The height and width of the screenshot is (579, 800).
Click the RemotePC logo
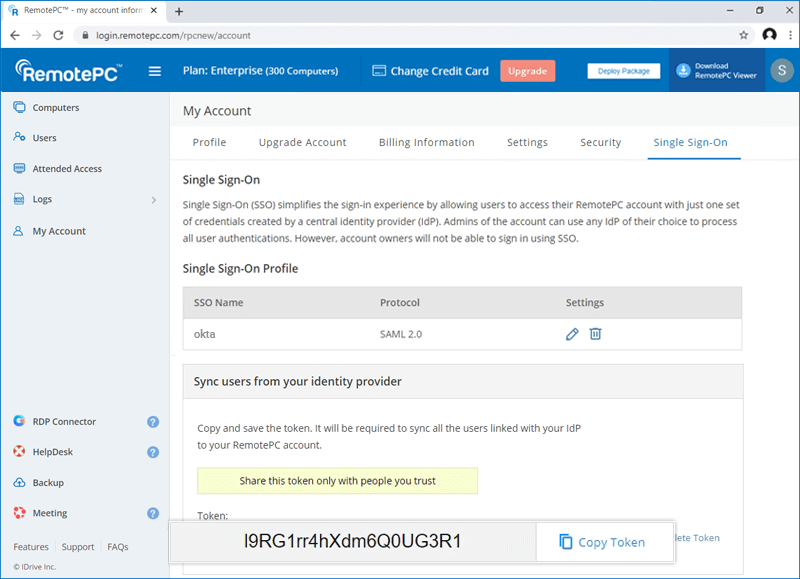click(69, 70)
